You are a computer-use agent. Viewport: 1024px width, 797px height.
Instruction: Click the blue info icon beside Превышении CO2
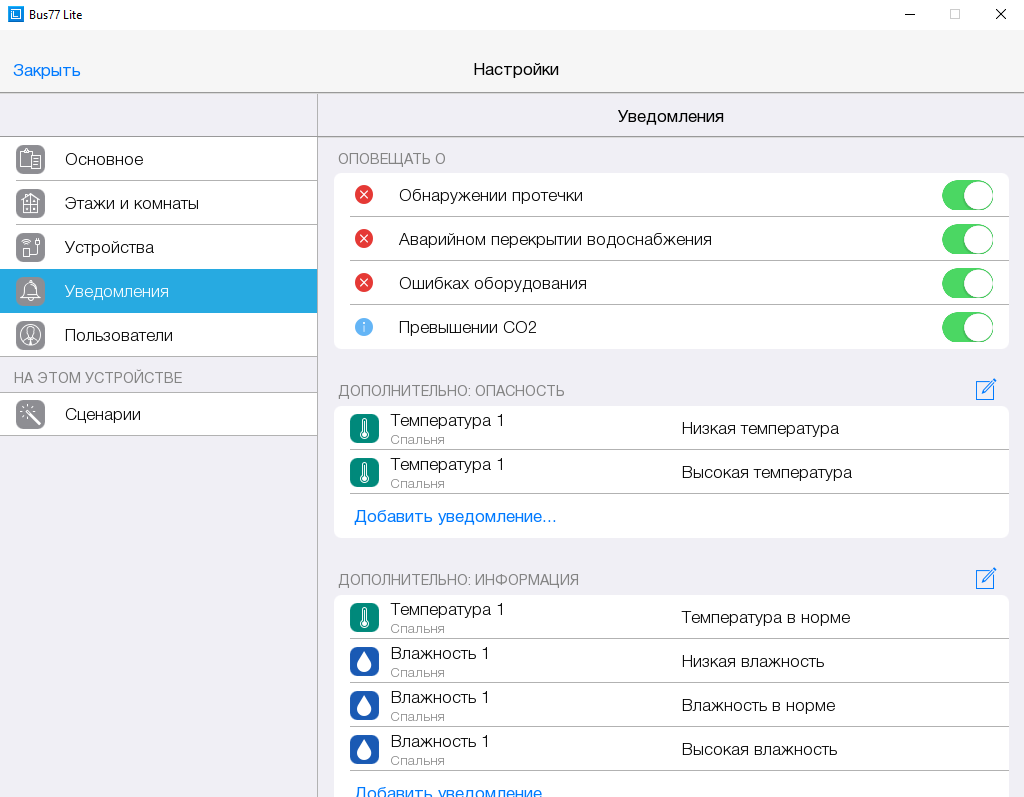(x=364, y=327)
